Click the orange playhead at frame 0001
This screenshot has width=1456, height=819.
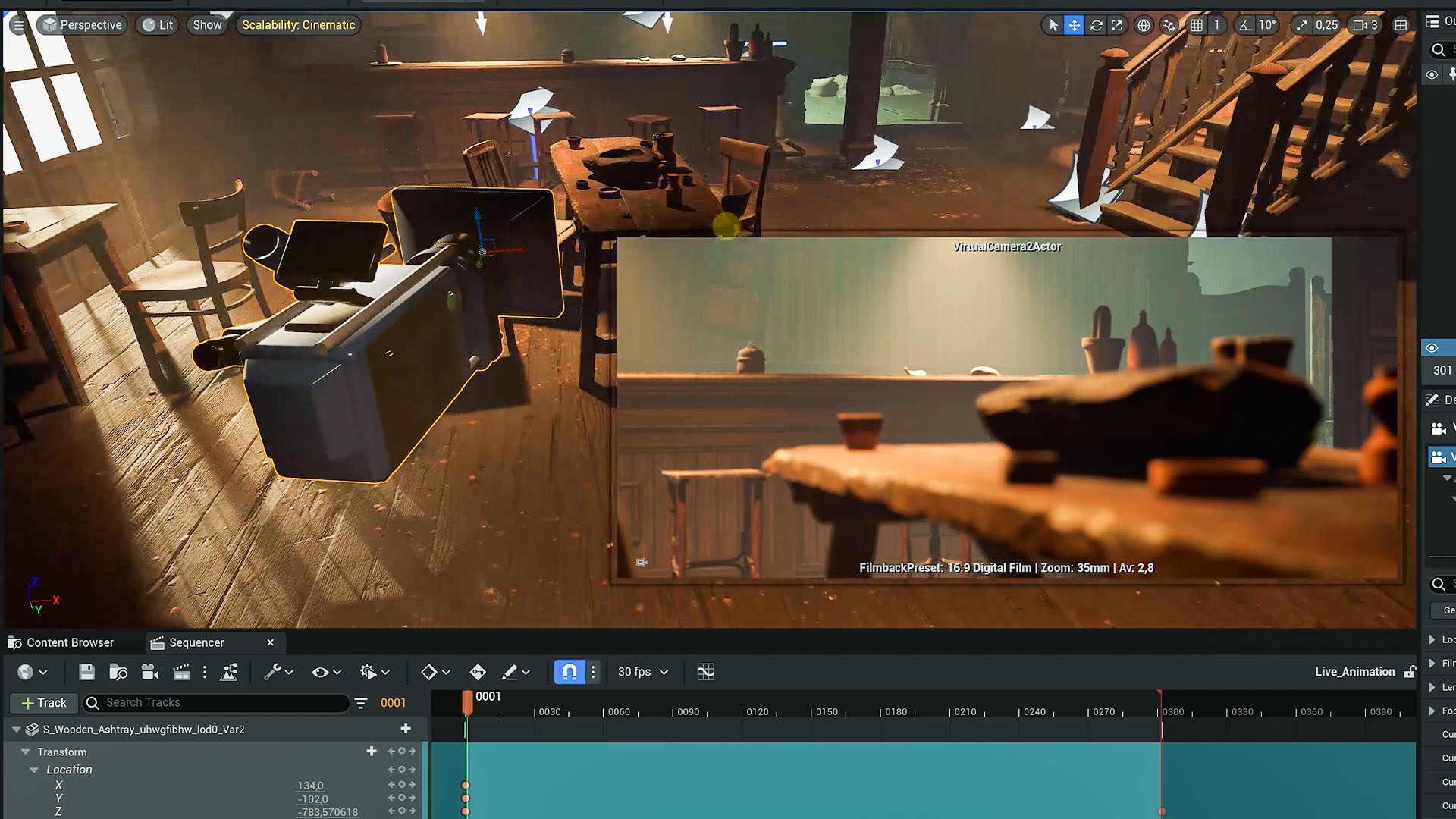click(467, 701)
